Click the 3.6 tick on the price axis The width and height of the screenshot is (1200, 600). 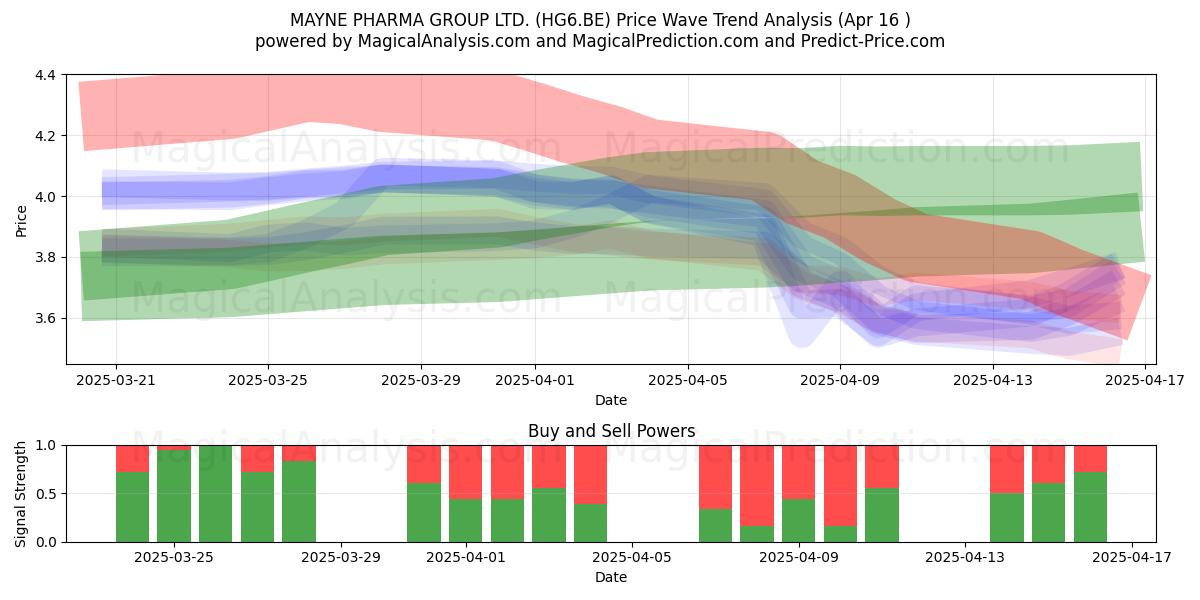tap(47, 319)
